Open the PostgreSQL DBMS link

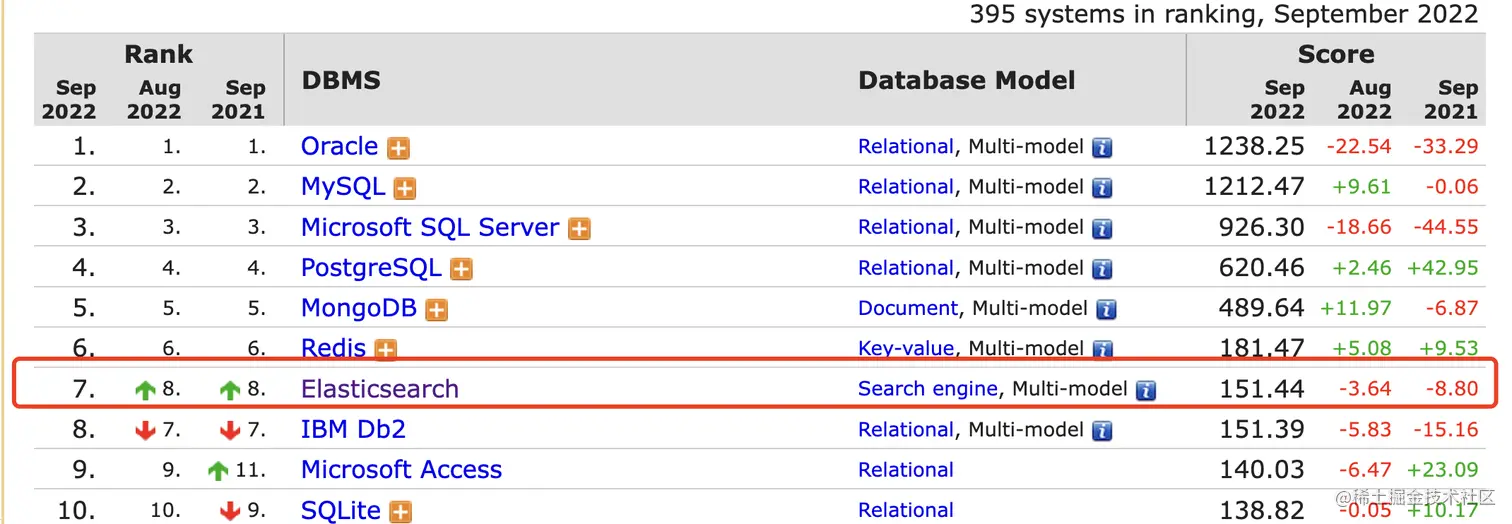371,268
